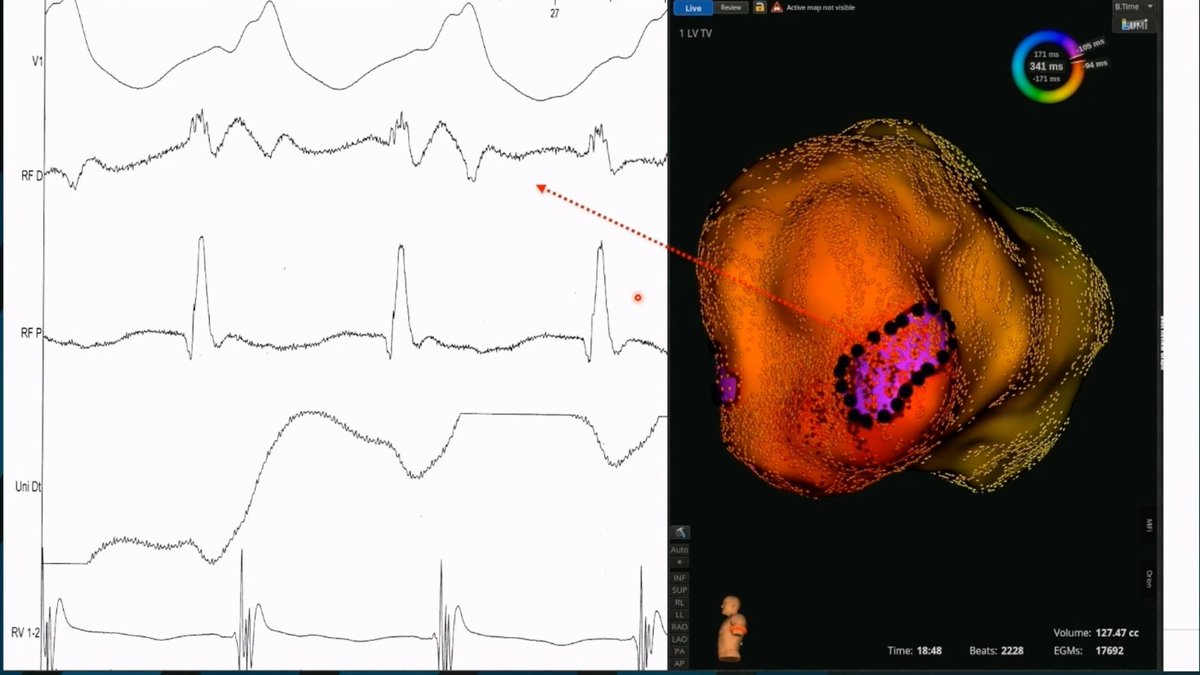Click the Volume 127.47 cc readout

tap(1097, 633)
